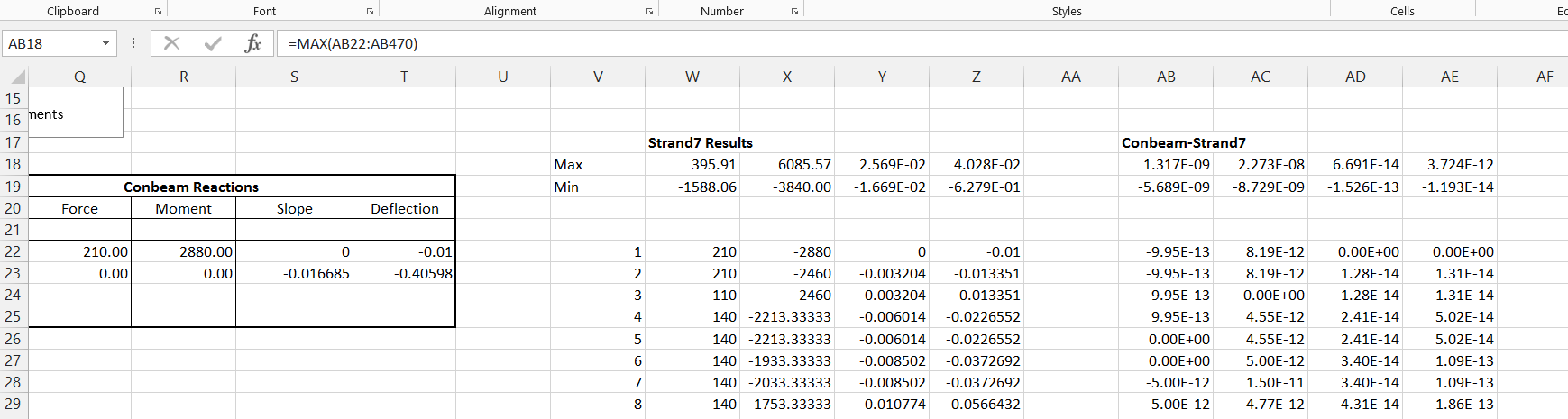Viewport: 1568px width, 419px height.
Task: Cancel the formula entry with X
Action: coord(172,43)
